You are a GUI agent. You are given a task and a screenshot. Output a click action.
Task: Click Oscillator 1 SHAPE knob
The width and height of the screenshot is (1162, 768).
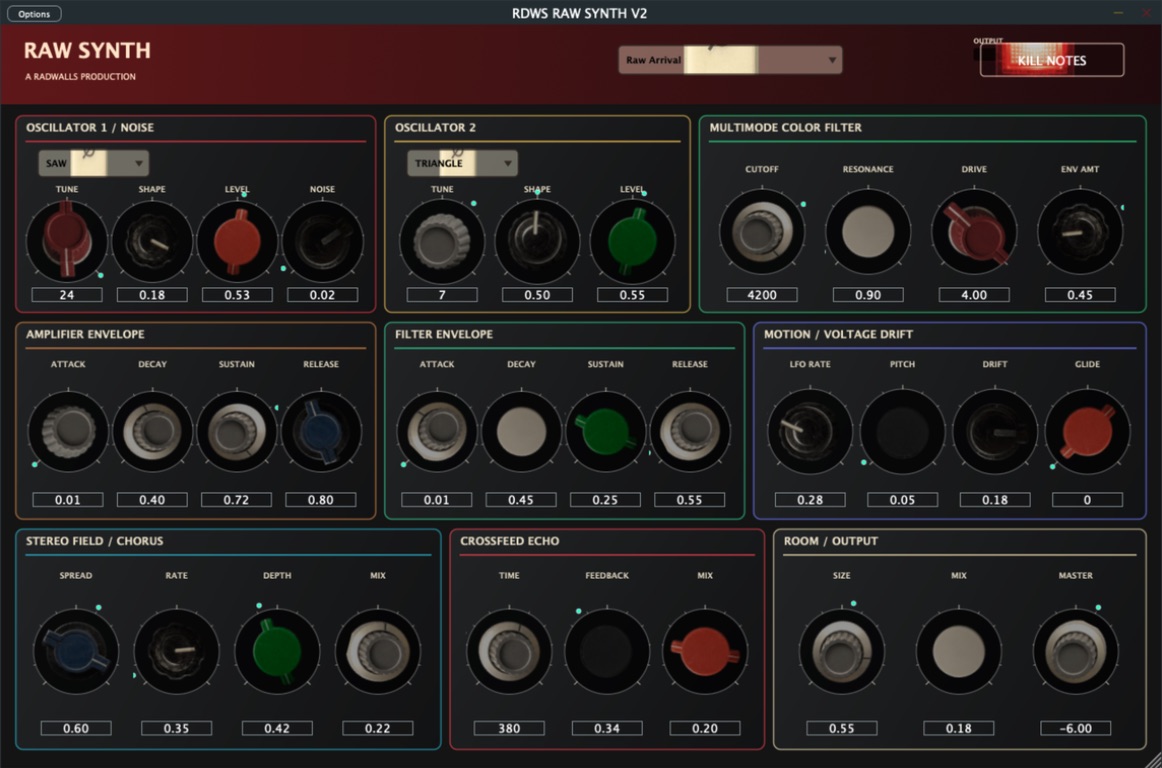pos(152,241)
